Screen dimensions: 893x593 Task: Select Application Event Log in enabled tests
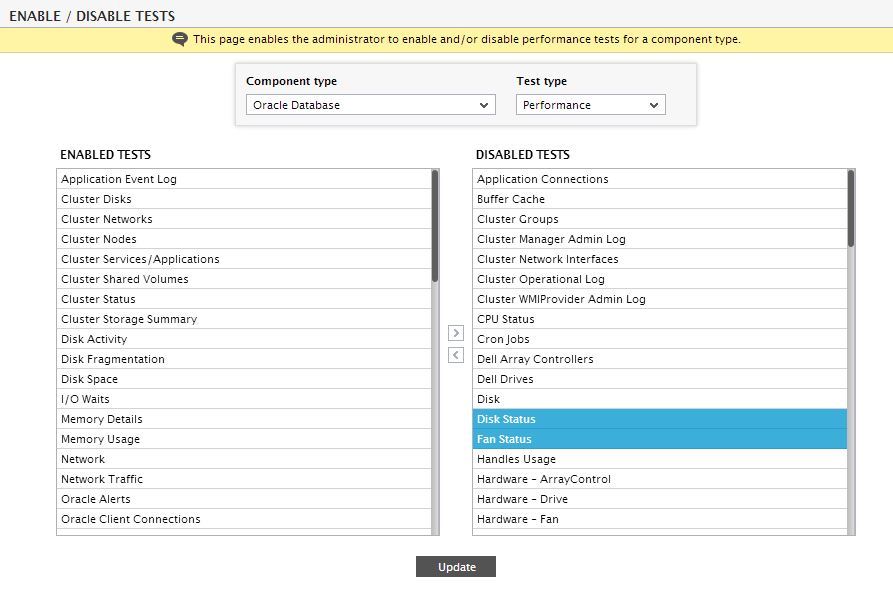pos(244,179)
